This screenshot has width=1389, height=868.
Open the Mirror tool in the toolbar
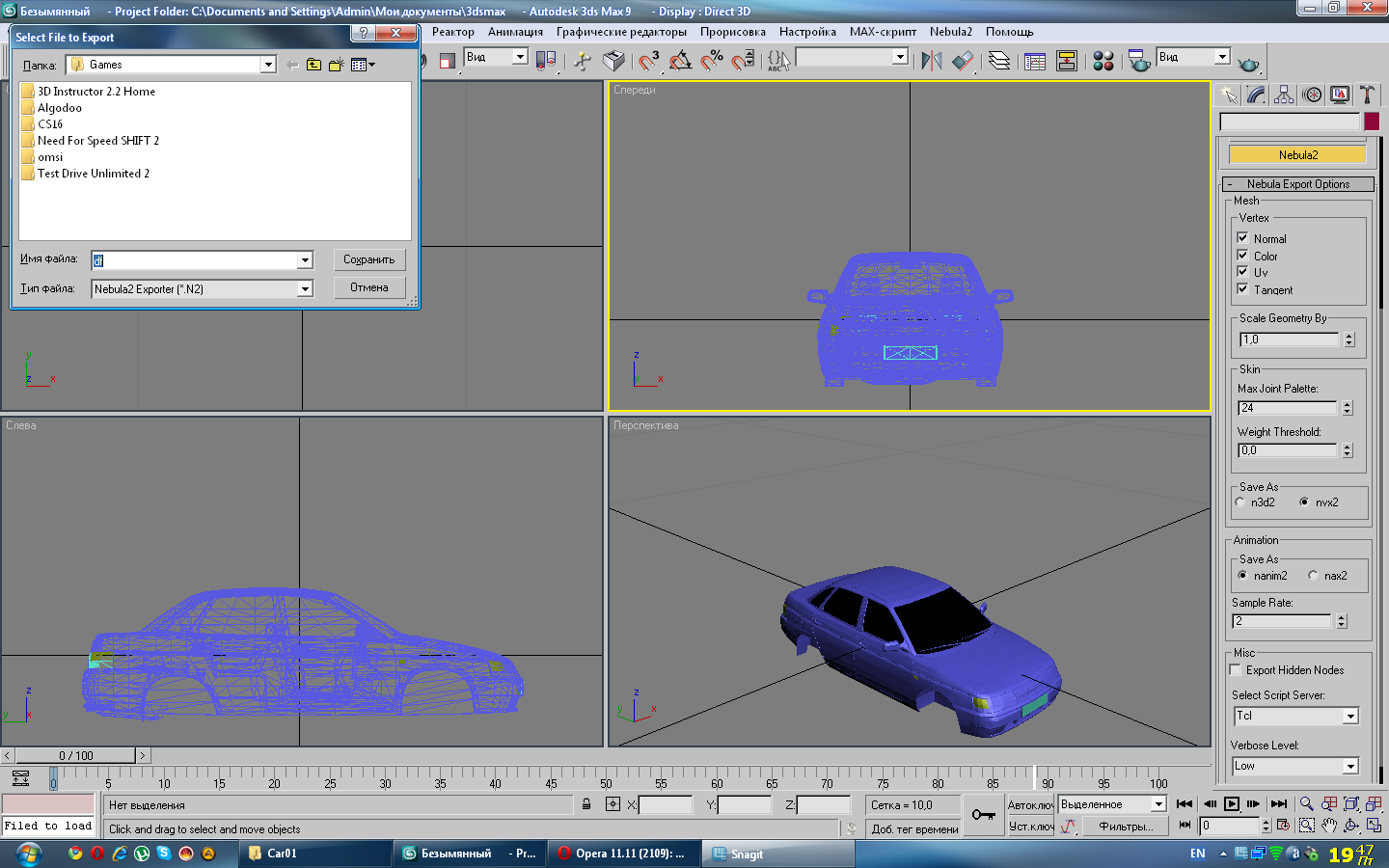[x=931, y=61]
